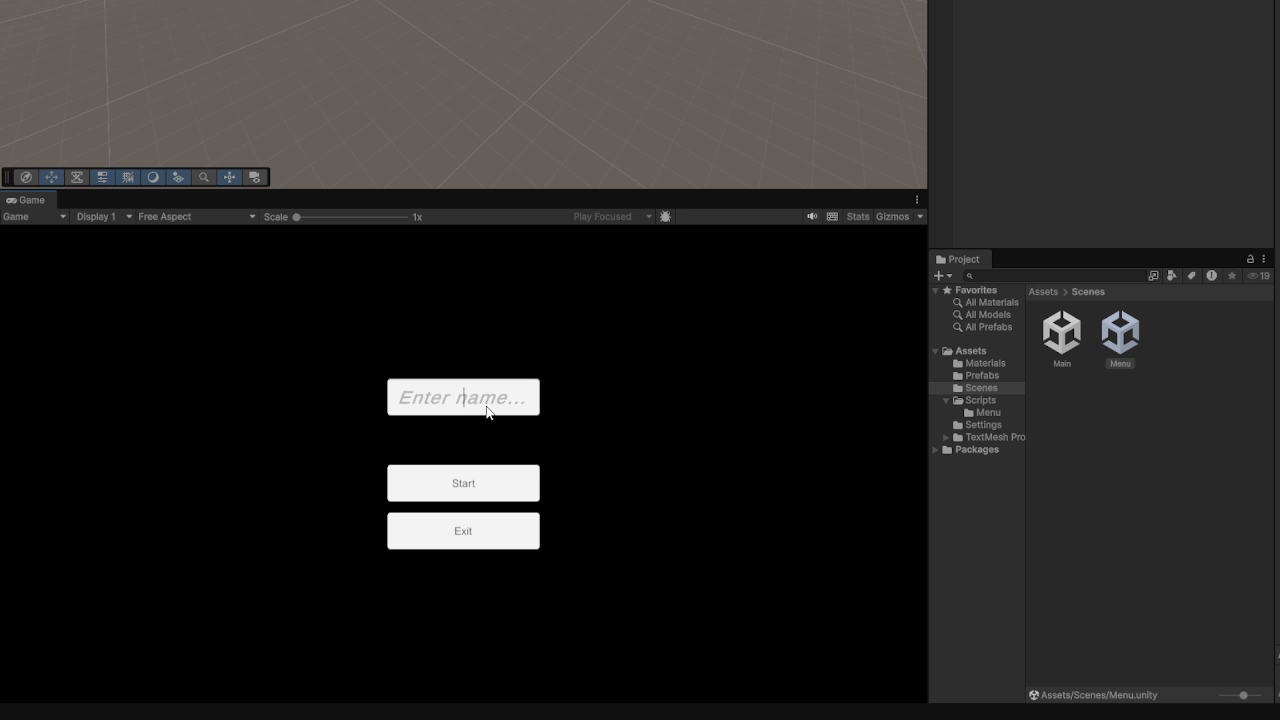
Task: Click the star favorite search icon
Action: (1232, 276)
